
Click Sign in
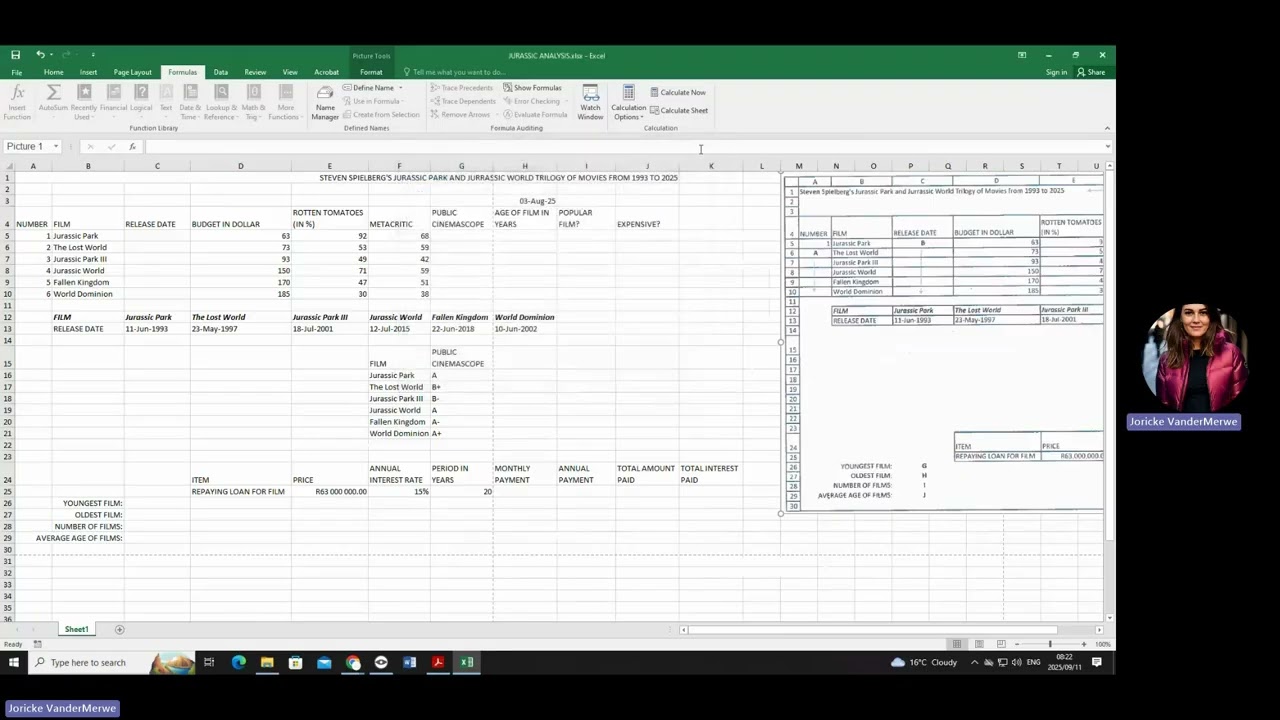1056,72
